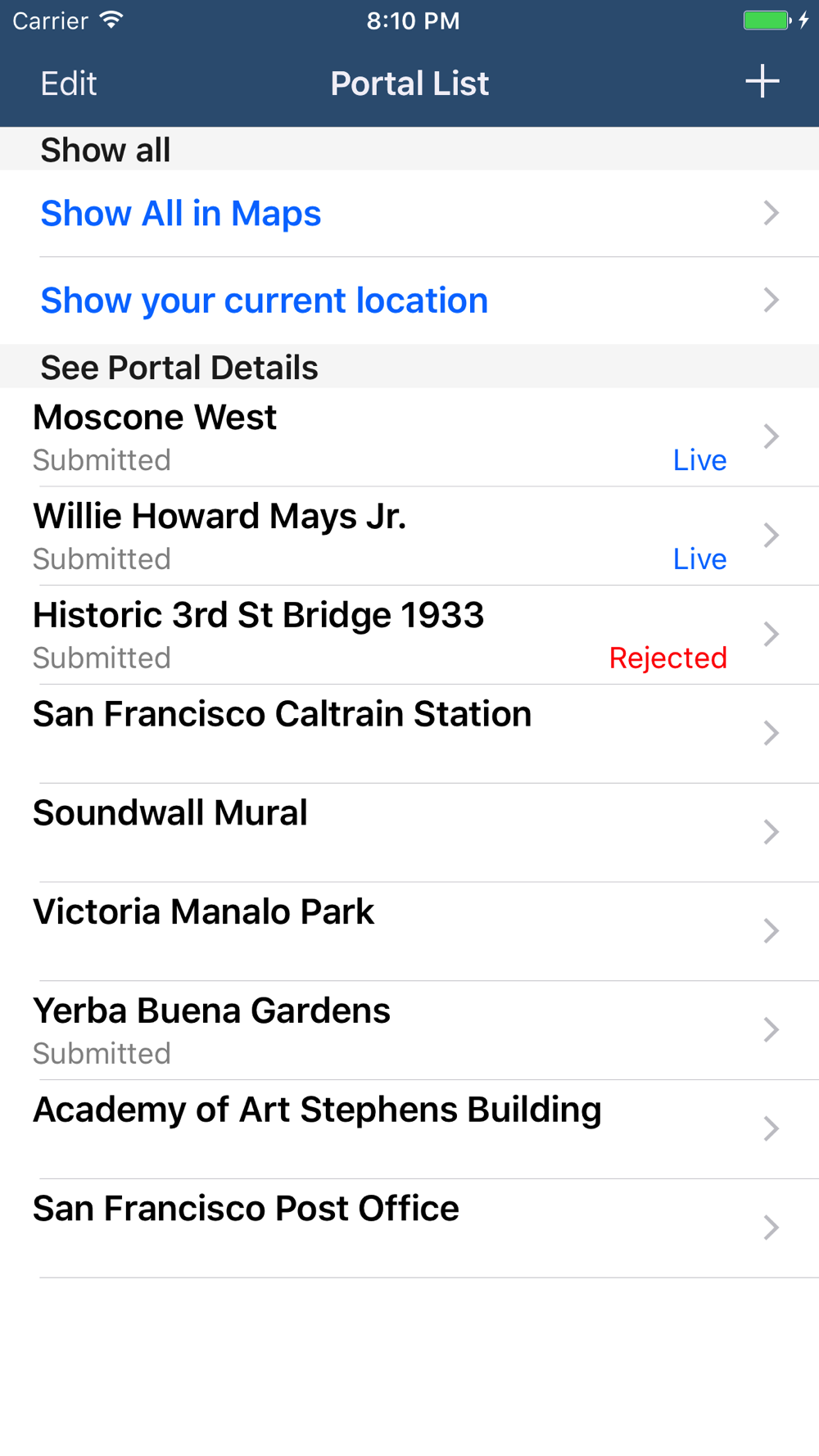
Task: Open the Soundwall Mural portal details
Action: 170,814
